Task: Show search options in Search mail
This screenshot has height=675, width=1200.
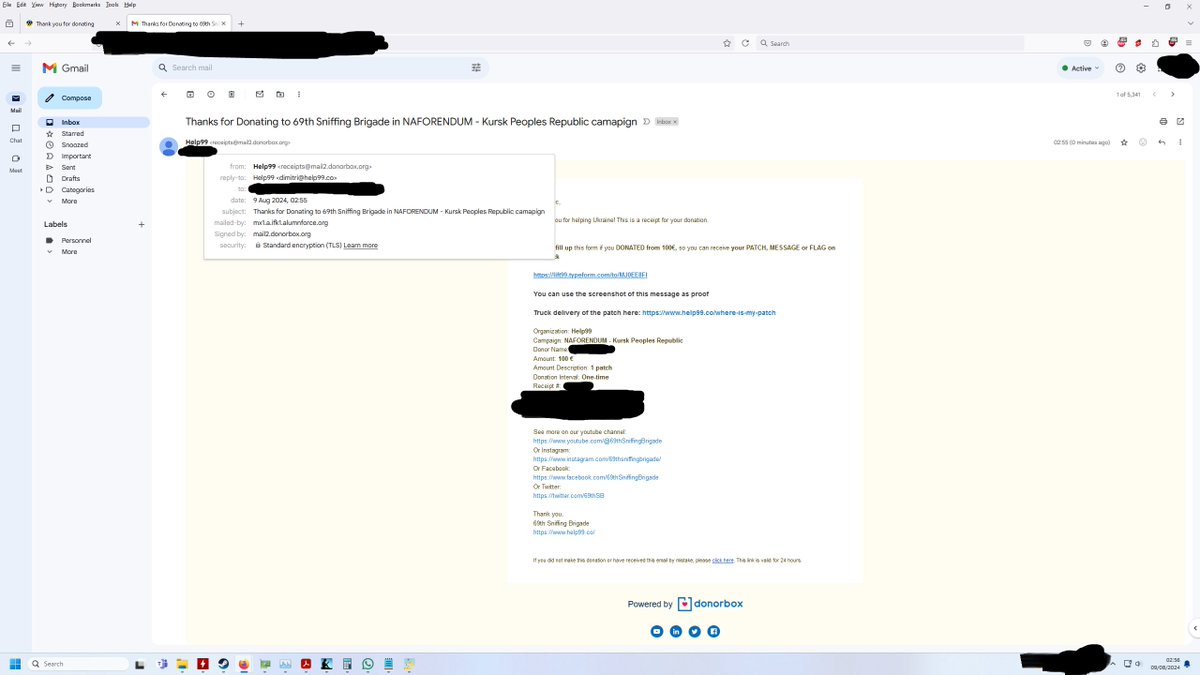Action: point(476,68)
